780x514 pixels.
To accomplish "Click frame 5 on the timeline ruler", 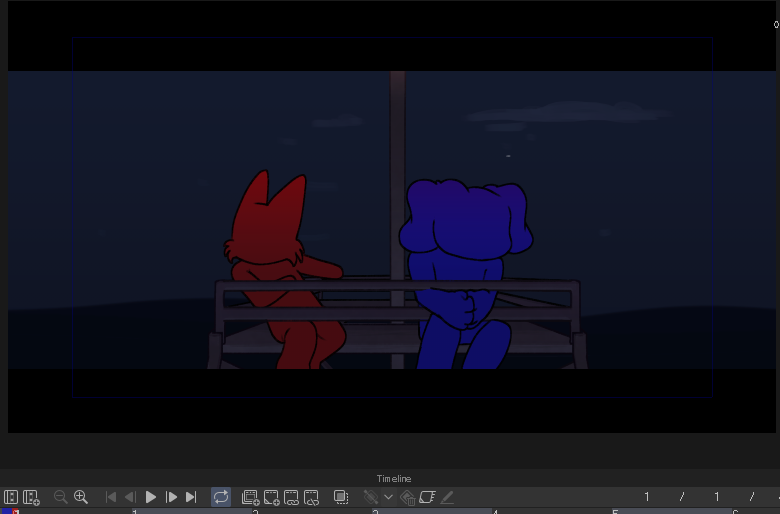I will [x=615, y=512].
